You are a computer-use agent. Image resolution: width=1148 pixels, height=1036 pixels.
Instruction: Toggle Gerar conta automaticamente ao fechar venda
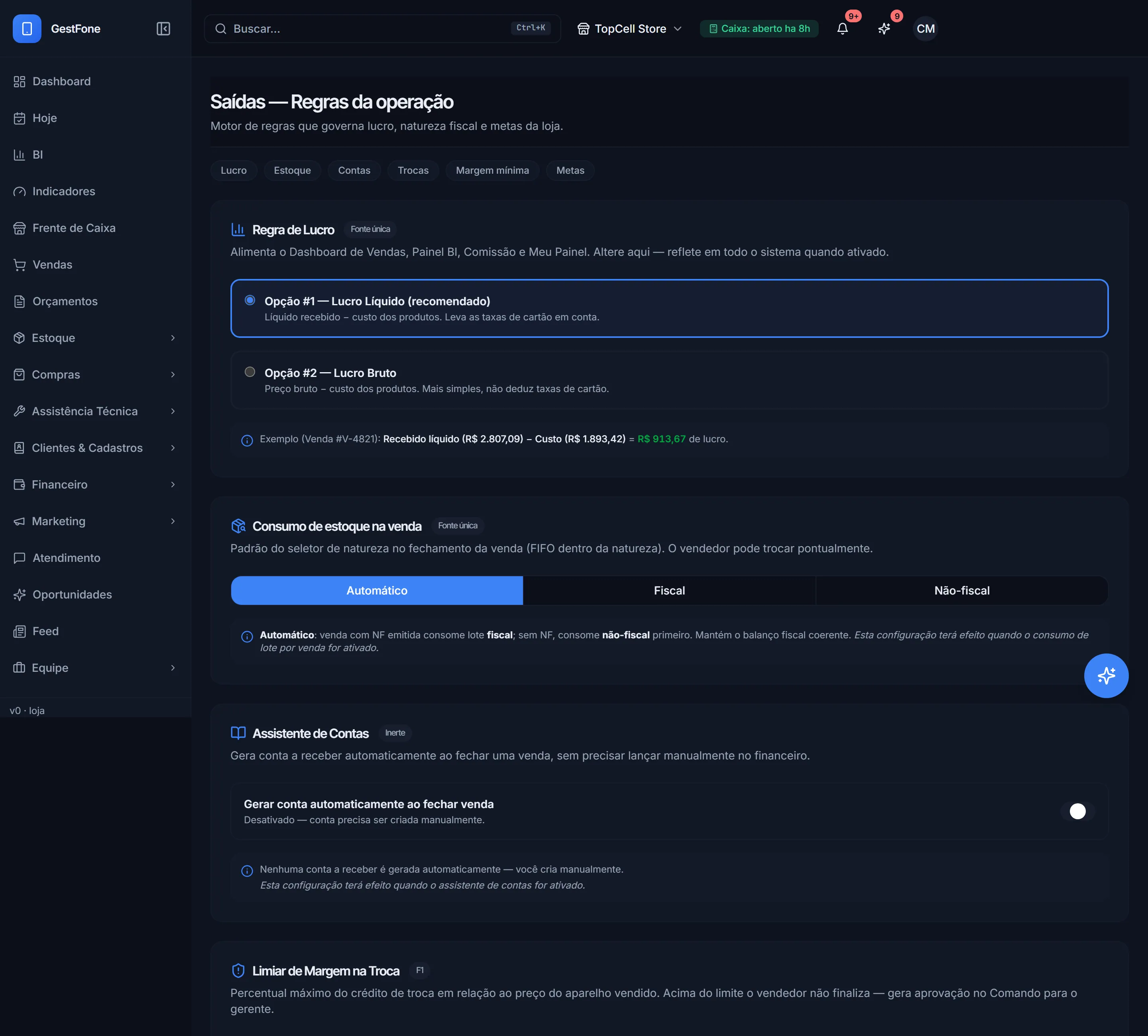point(1077,811)
